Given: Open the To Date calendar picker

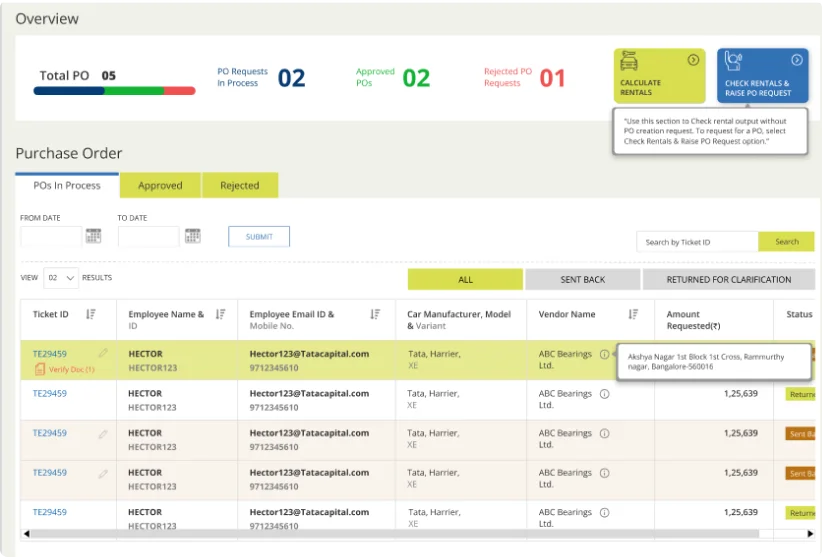Looking at the screenshot, I should point(192,236).
